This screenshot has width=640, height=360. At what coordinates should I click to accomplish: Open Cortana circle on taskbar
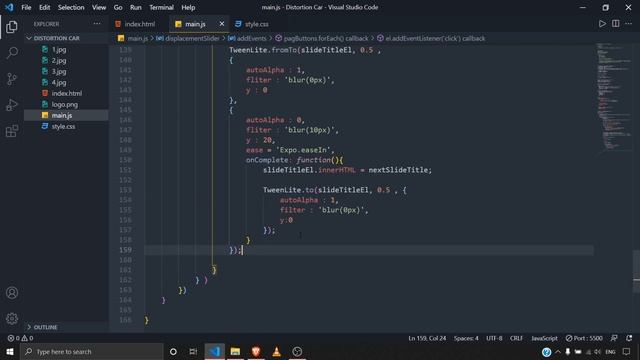[173, 351]
